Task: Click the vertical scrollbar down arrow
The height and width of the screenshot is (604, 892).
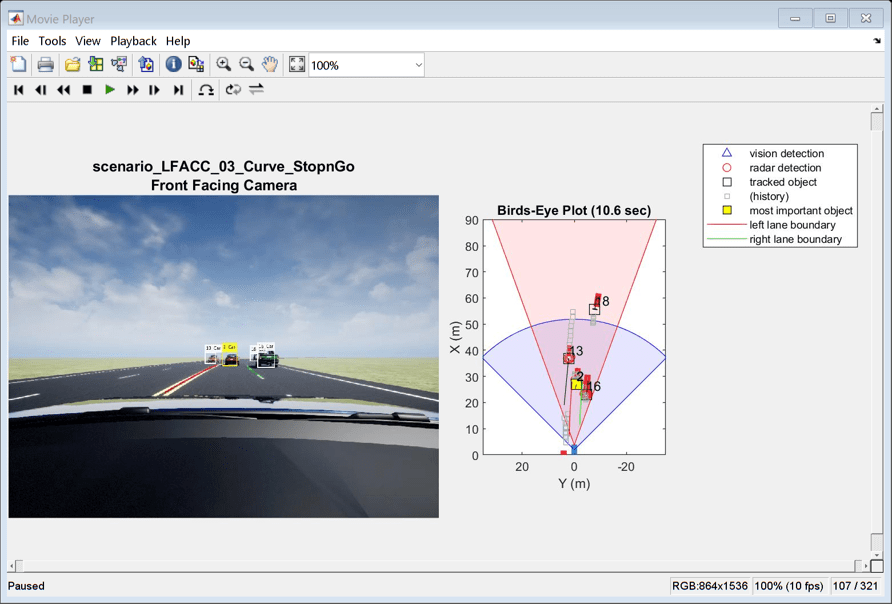Action: (x=877, y=557)
